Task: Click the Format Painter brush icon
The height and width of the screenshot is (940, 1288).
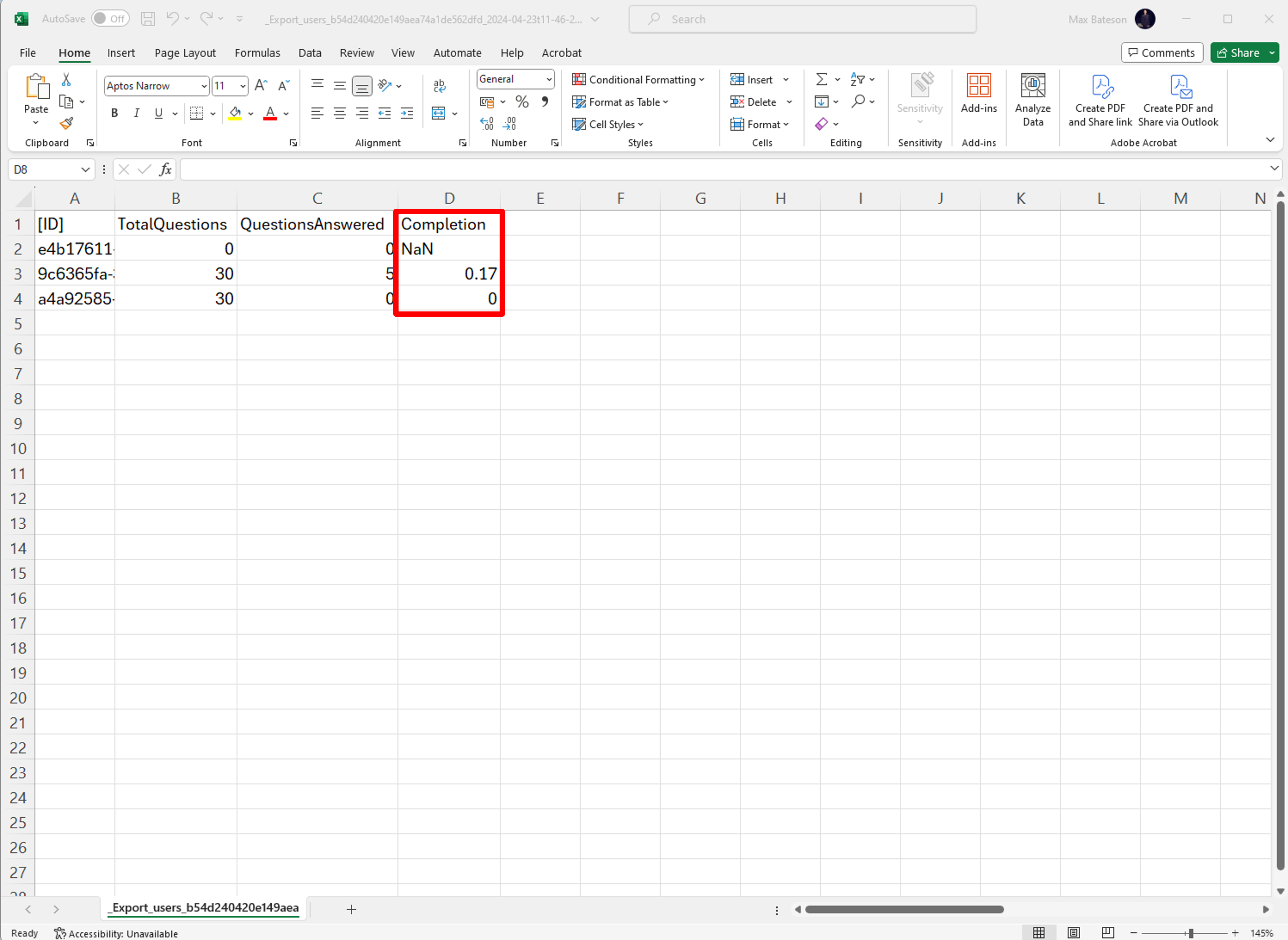Action: click(x=66, y=123)
